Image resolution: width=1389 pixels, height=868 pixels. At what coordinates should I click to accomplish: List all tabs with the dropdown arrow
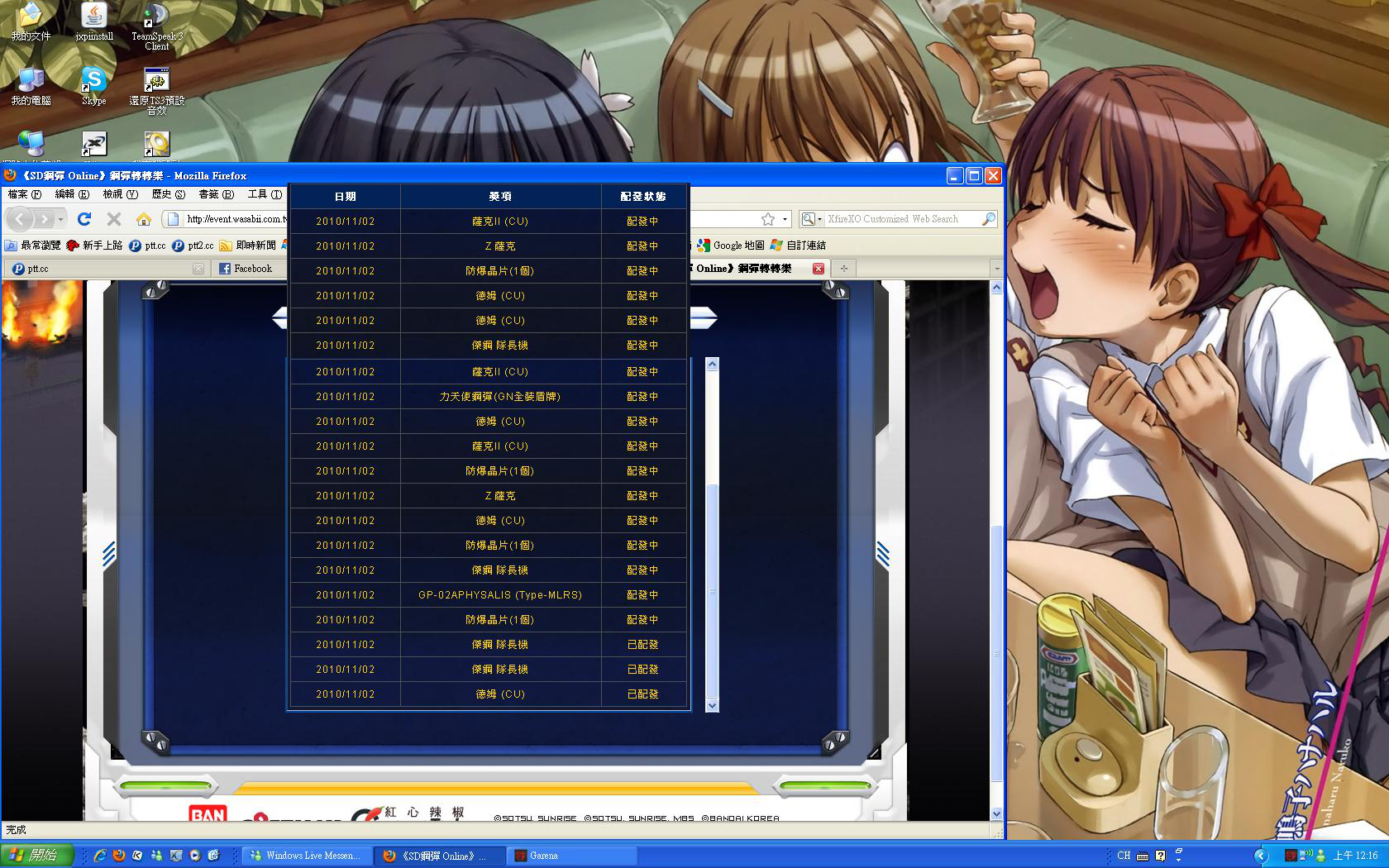996,269
